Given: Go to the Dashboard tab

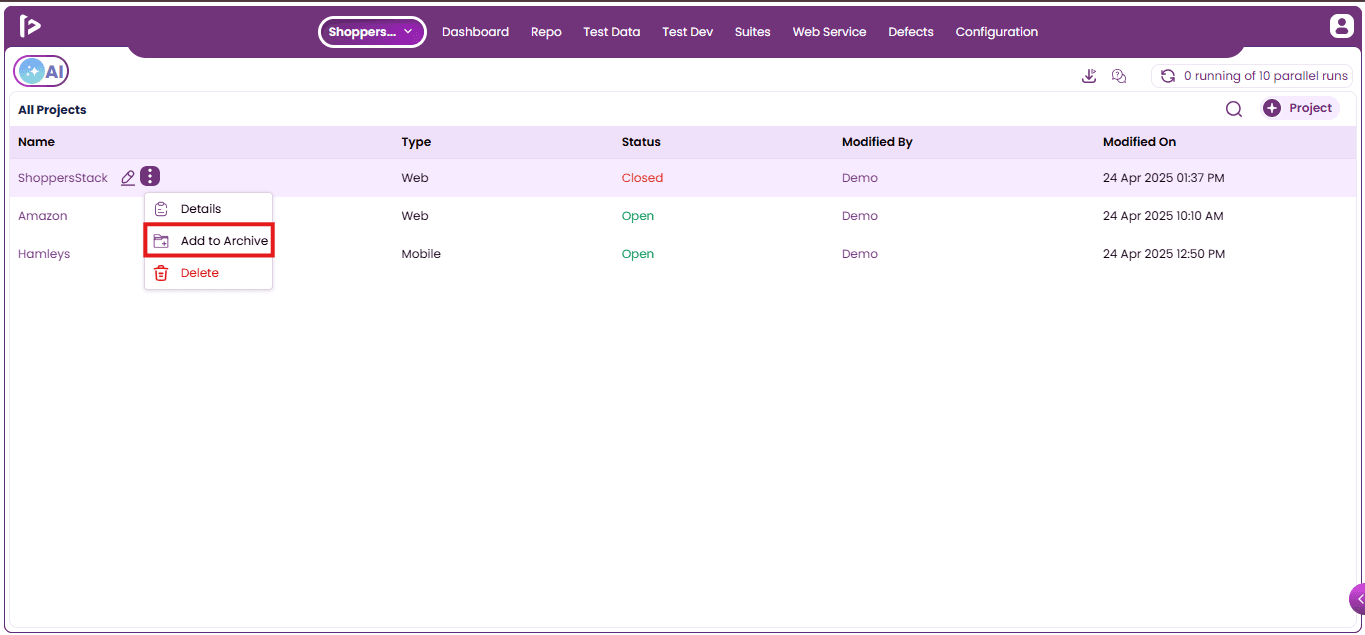Looking at the screenshot, I should (475, 32).
